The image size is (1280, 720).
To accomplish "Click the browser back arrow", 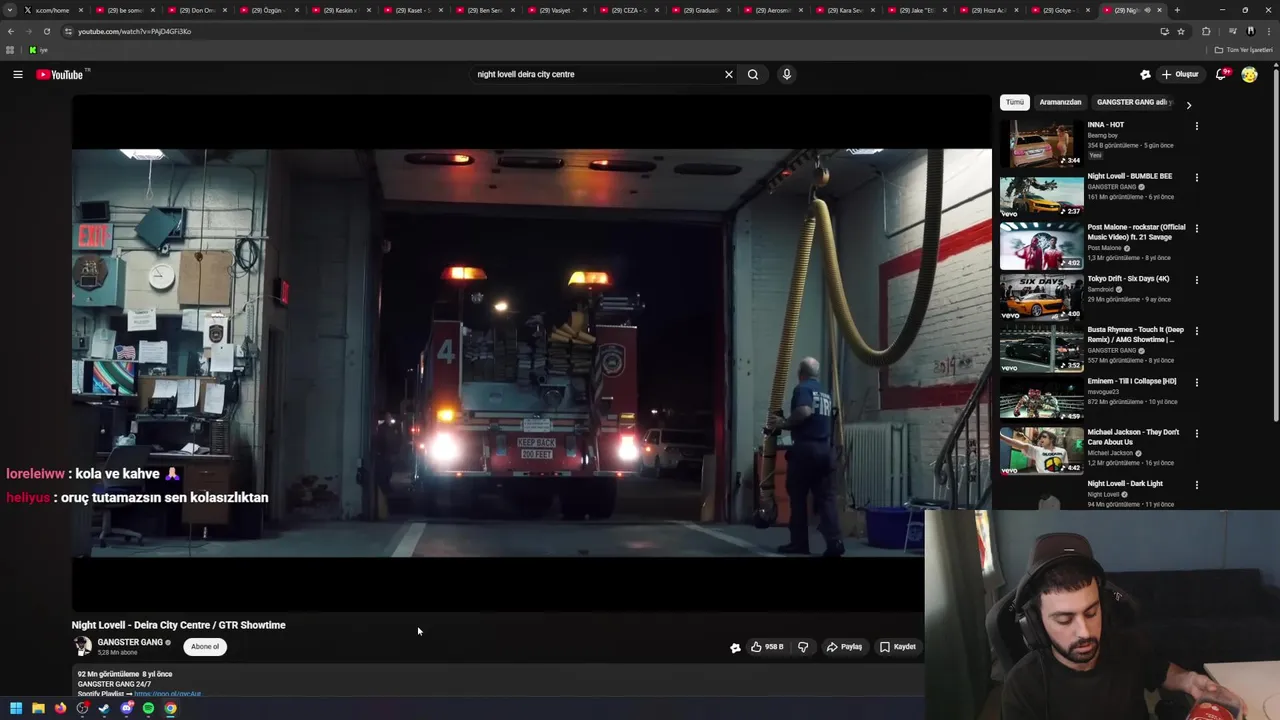I will tap(11, 31).
